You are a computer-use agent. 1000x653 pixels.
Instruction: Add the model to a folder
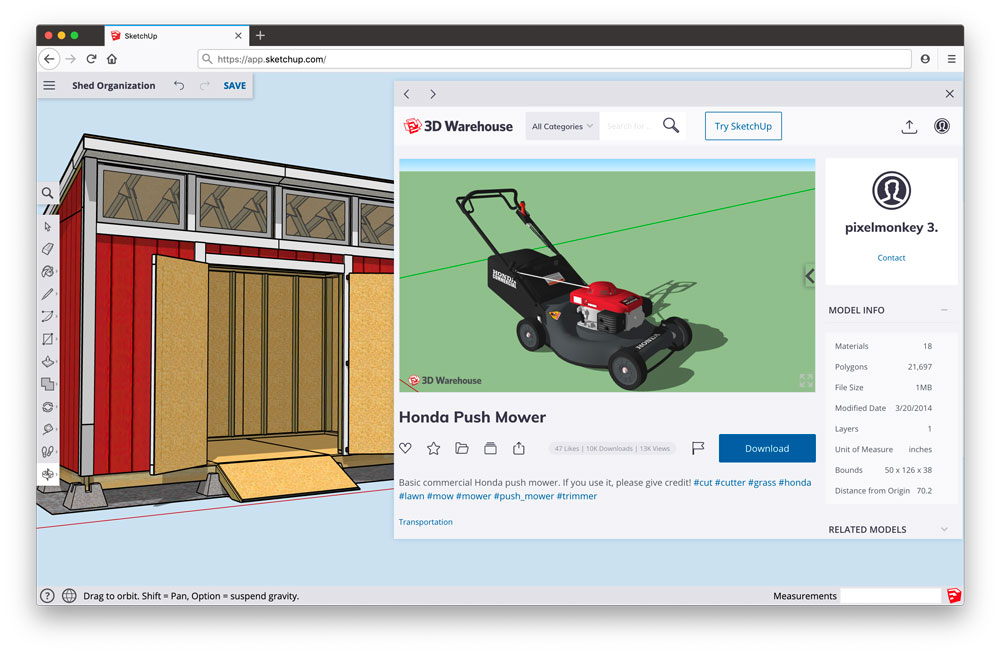coord(462,448)
